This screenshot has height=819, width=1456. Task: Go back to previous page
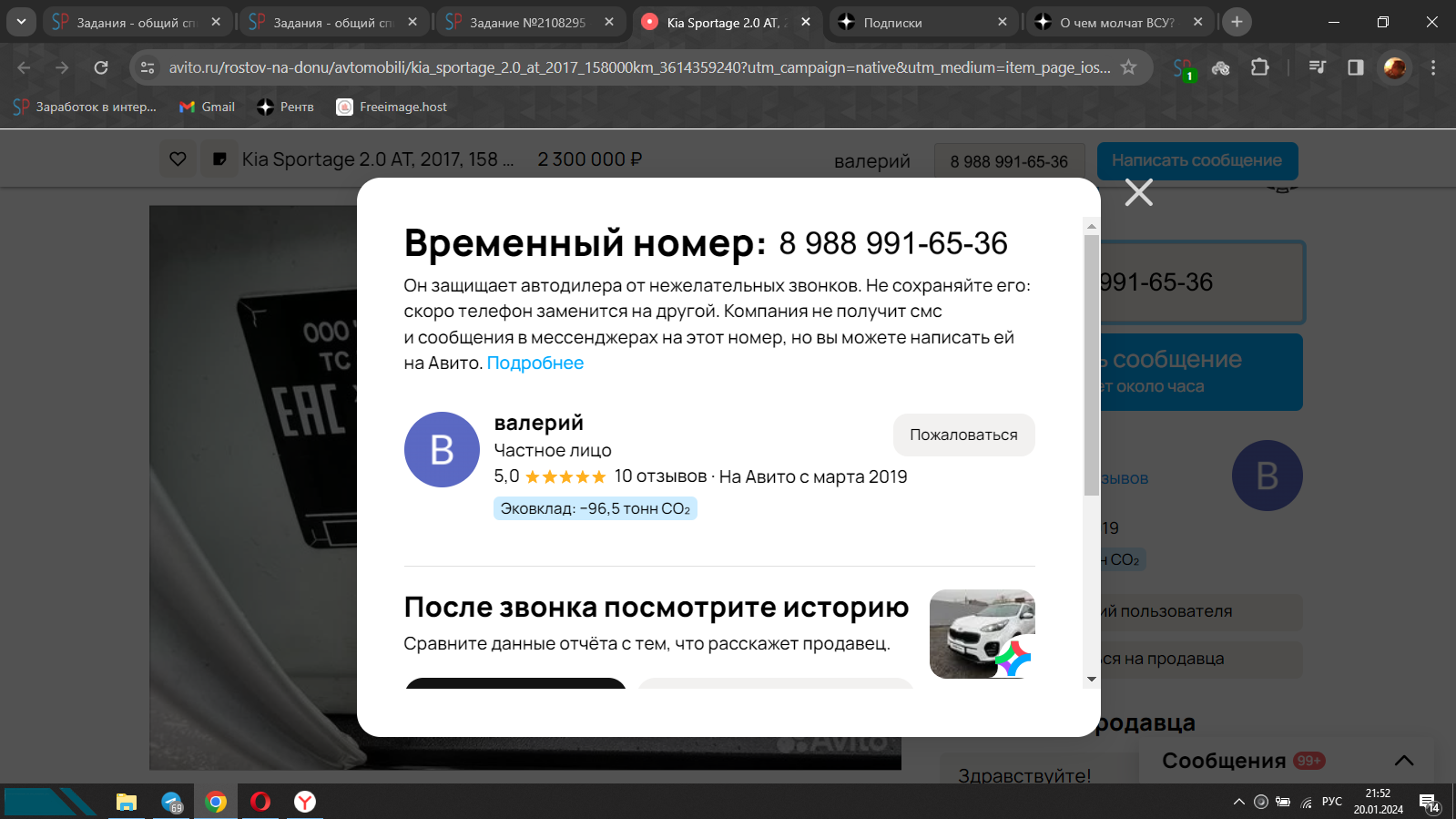click(24, 67)
